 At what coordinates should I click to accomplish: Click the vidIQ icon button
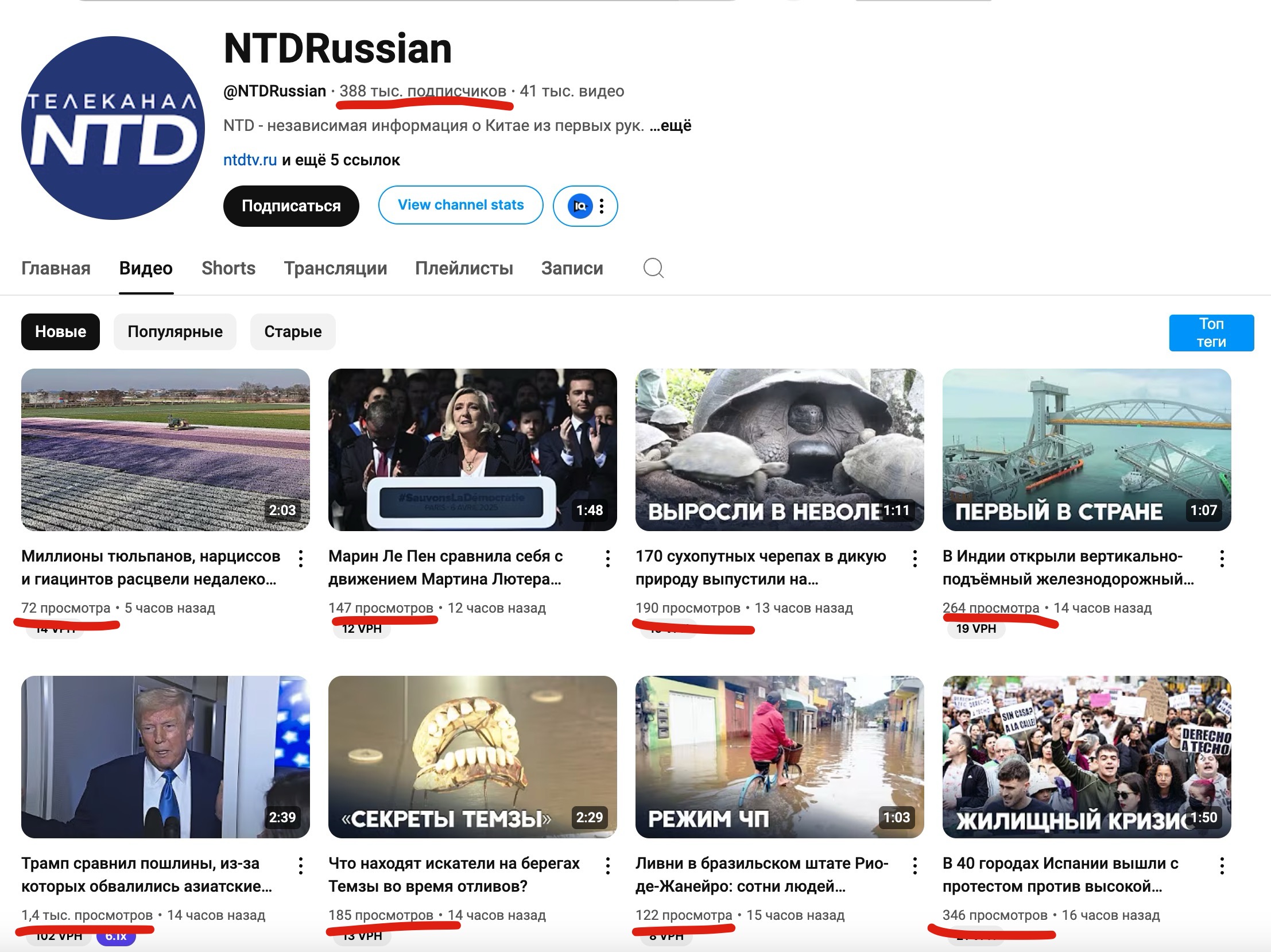click(x=580, y=206)
